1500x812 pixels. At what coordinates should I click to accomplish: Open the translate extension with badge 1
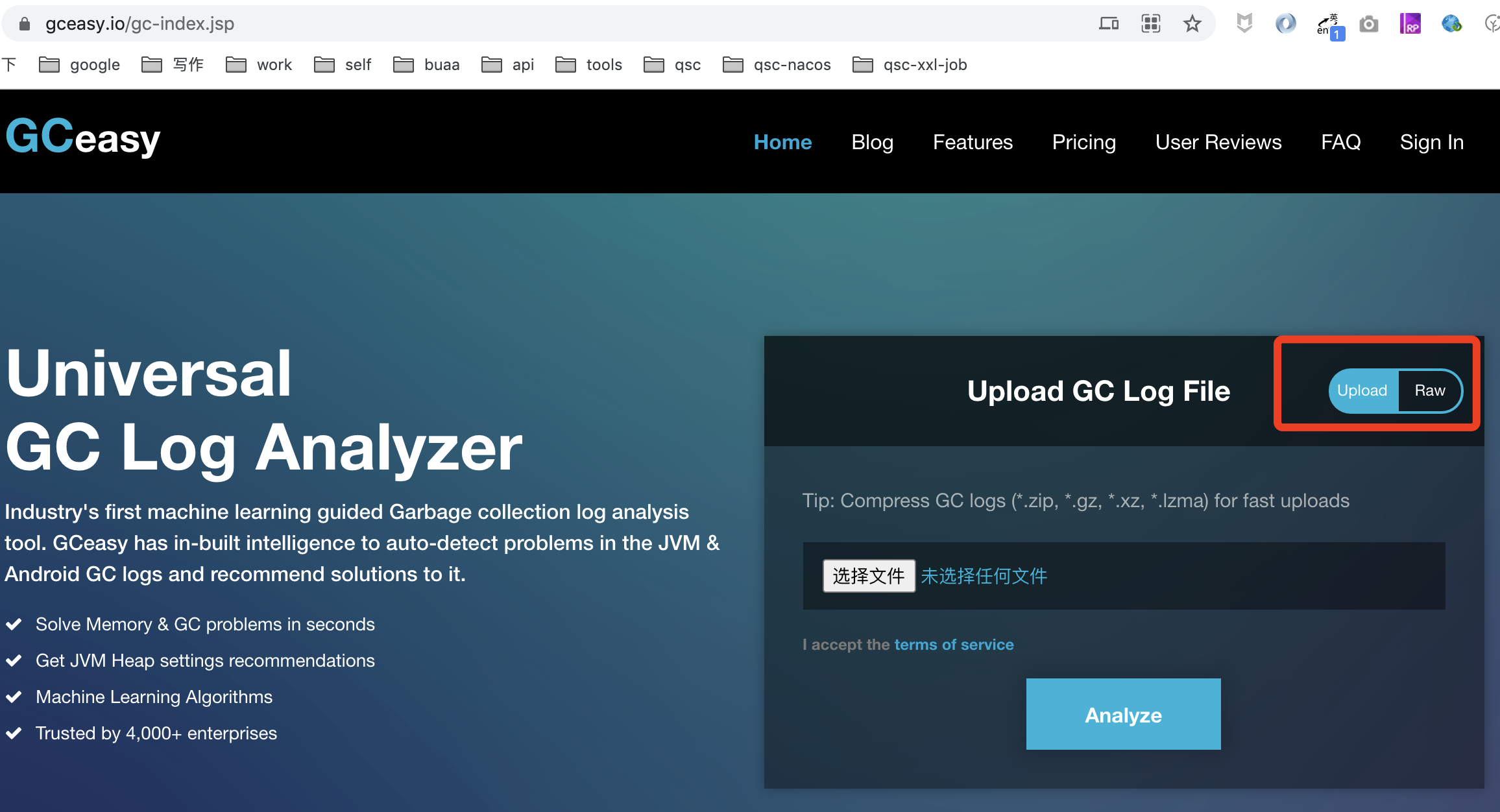[1330, 27]
